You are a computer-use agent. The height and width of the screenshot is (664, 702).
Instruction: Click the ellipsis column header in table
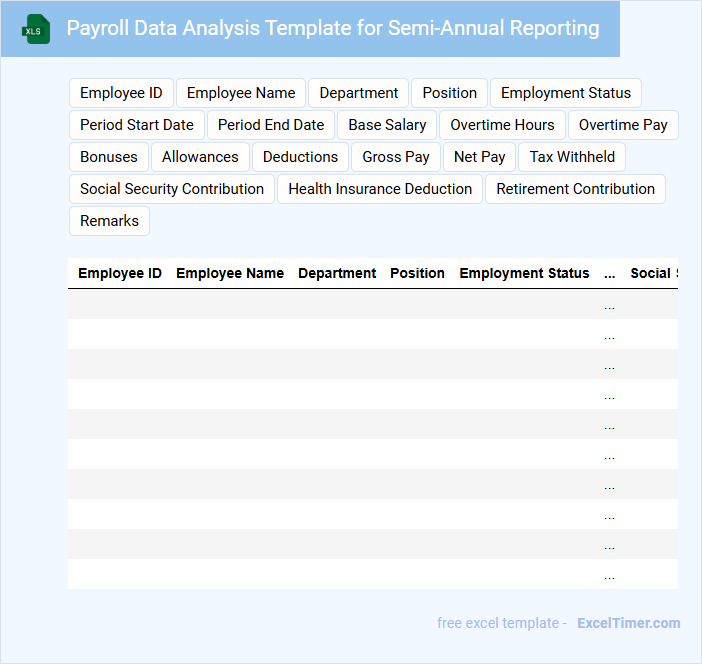(x=609, y=274)
